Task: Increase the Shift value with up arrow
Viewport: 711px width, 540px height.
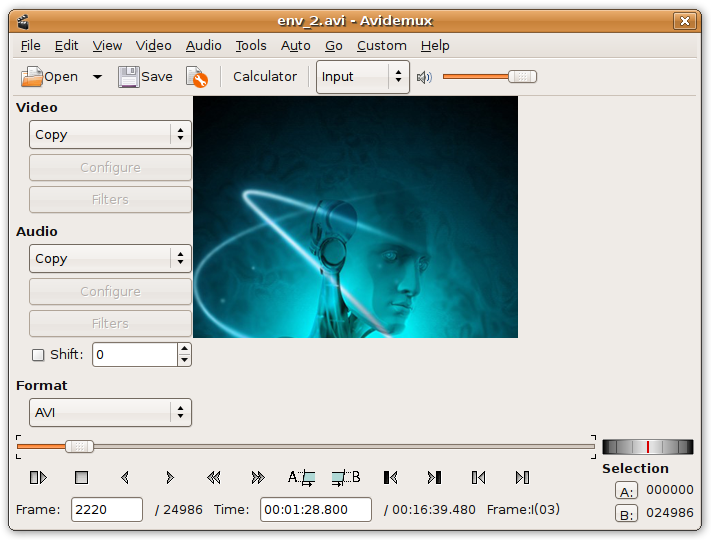Action: tap(184, 349)
